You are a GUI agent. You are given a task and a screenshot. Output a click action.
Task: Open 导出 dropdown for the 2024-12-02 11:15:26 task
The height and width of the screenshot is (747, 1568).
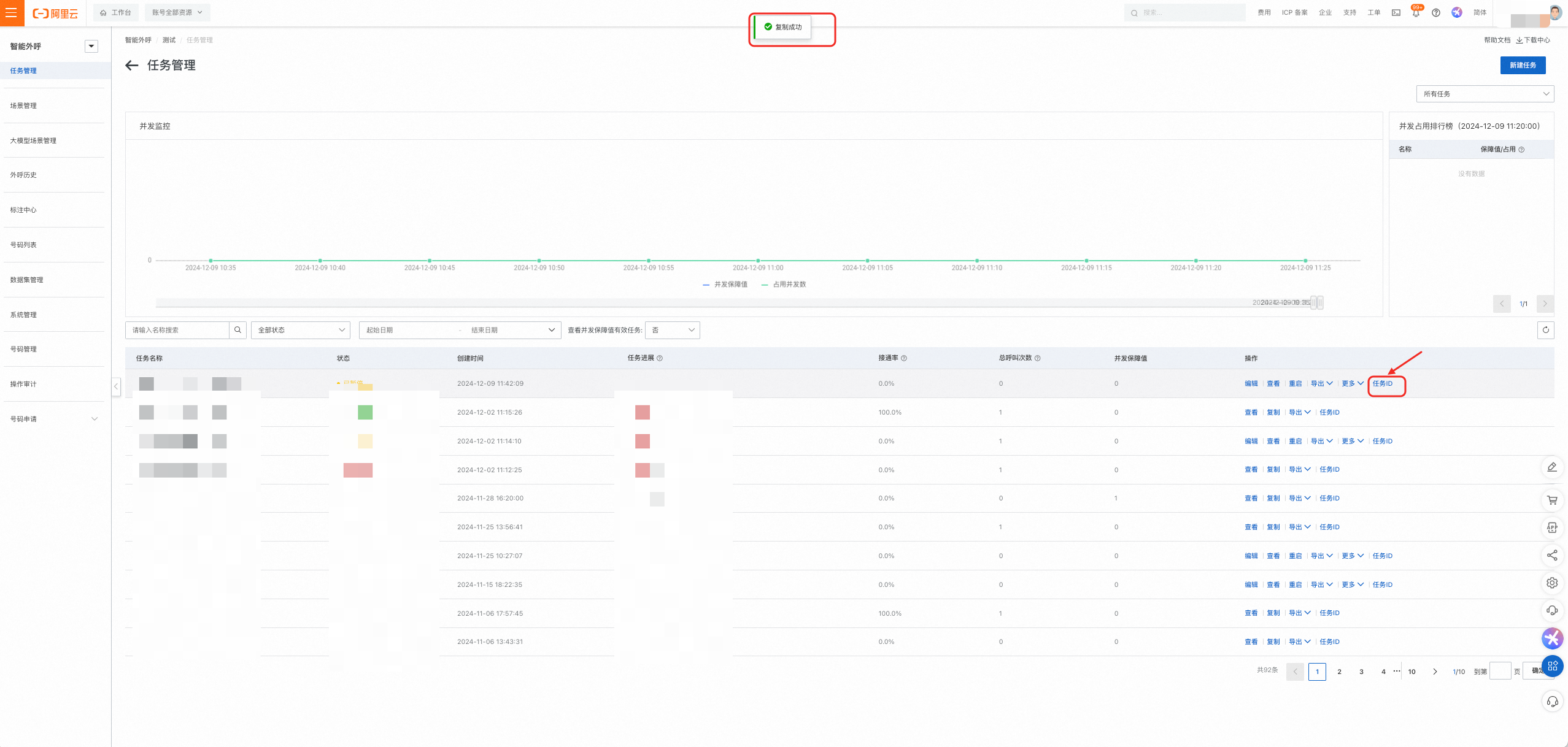pyautogui.click(x=1300, y=413)
